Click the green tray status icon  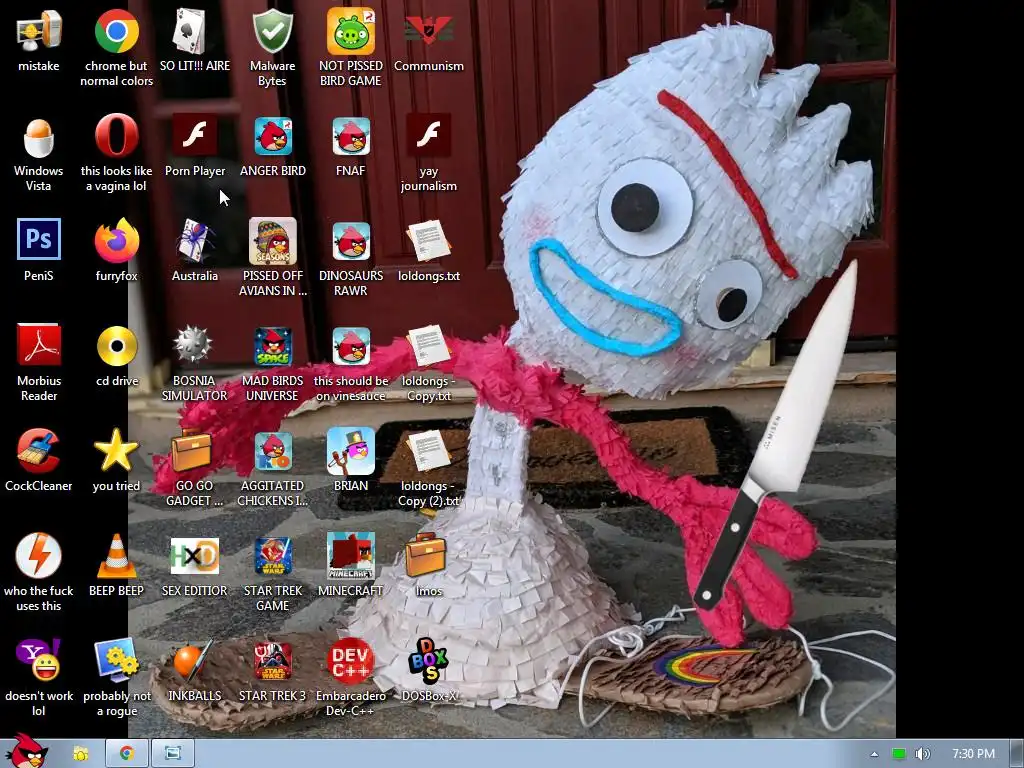pyautogui.click(x=899, y=754)
